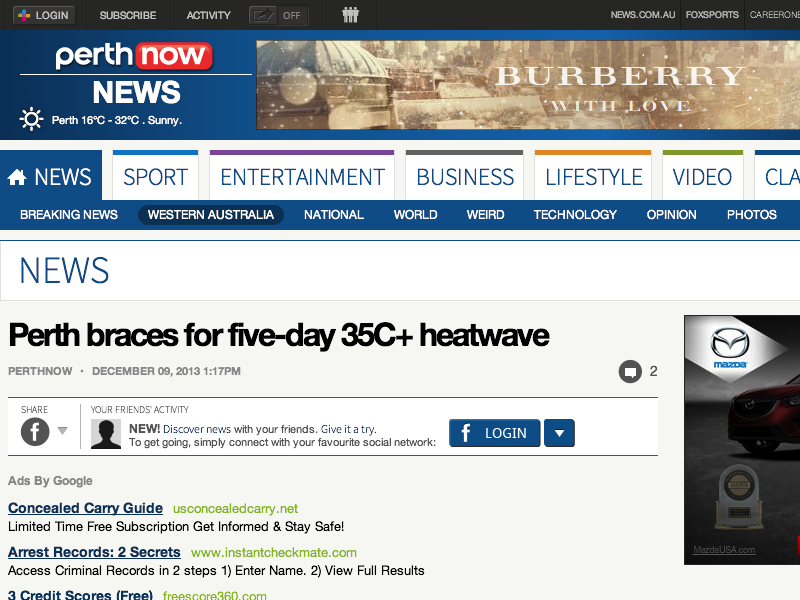
Task: Click the Burberry With Love banner
Action: [528, 85]
